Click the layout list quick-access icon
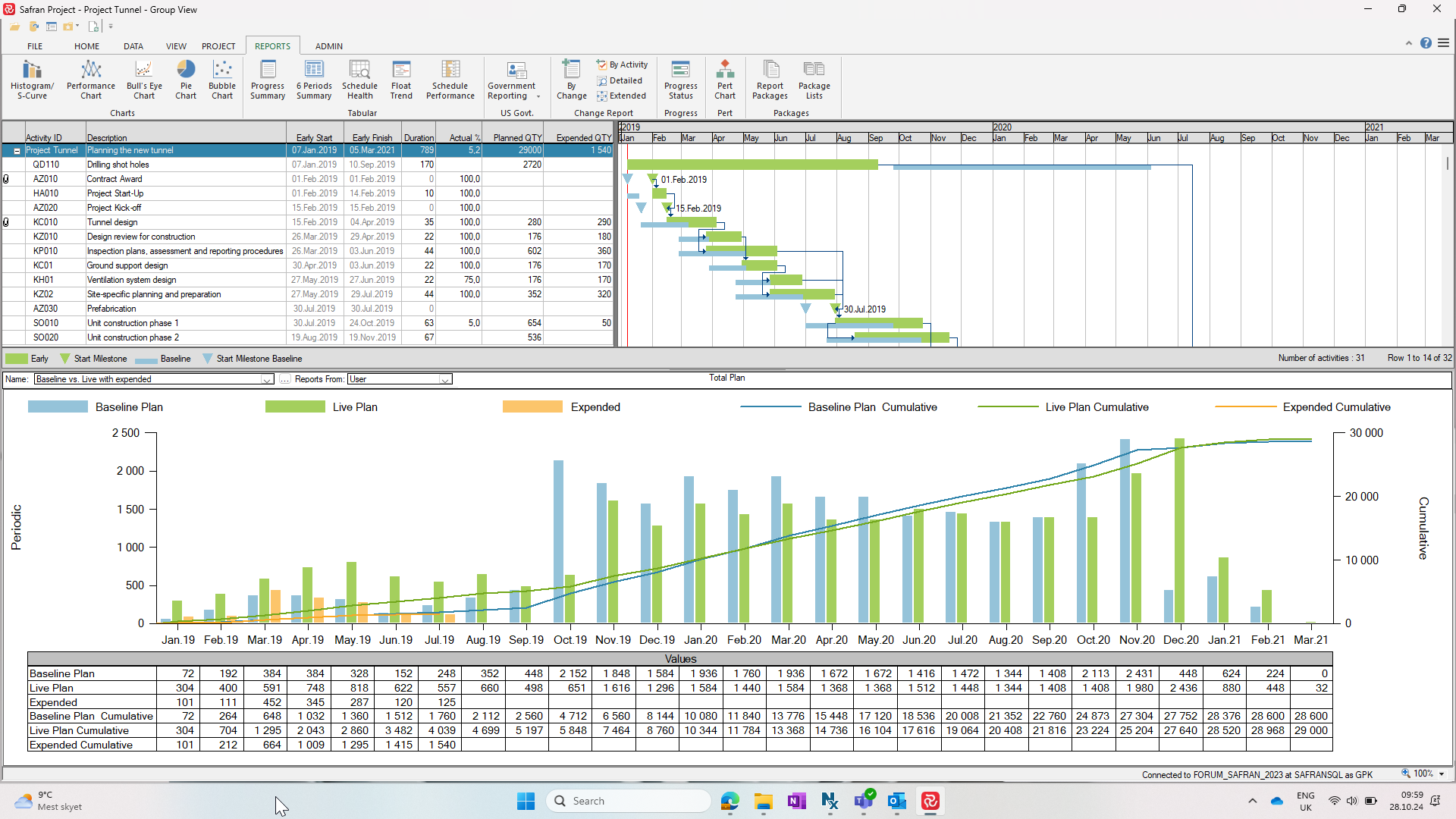Viewport: 1456px width, 819px height. 52,27
